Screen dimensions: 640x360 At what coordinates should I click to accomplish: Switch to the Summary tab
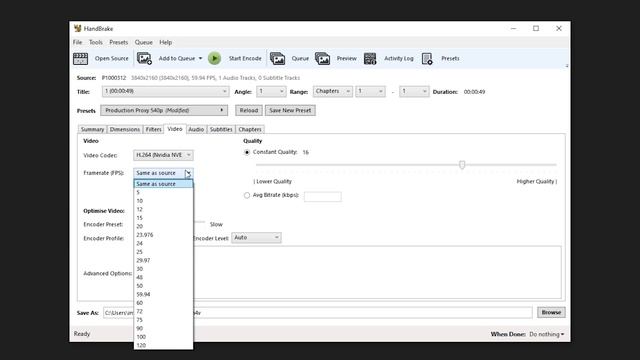[x=92, y=129]
